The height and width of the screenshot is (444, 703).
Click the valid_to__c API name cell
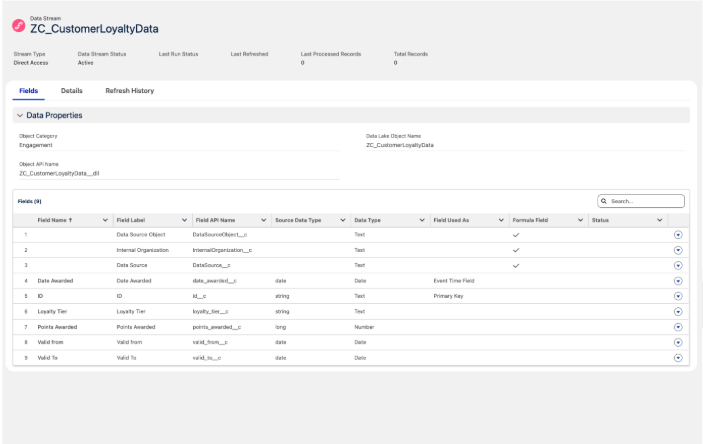(x=207, y=358)
